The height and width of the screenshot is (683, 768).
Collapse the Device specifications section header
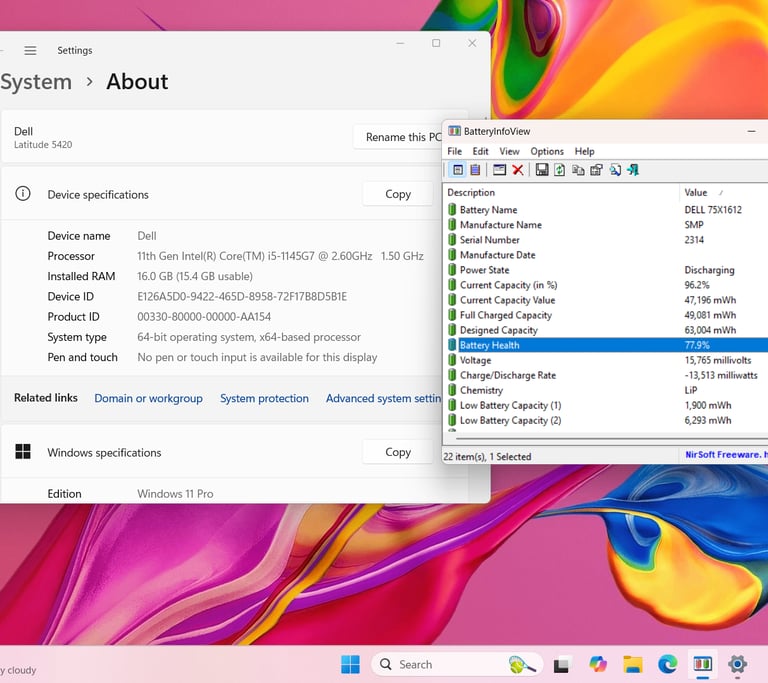click(x=221, y=194)
